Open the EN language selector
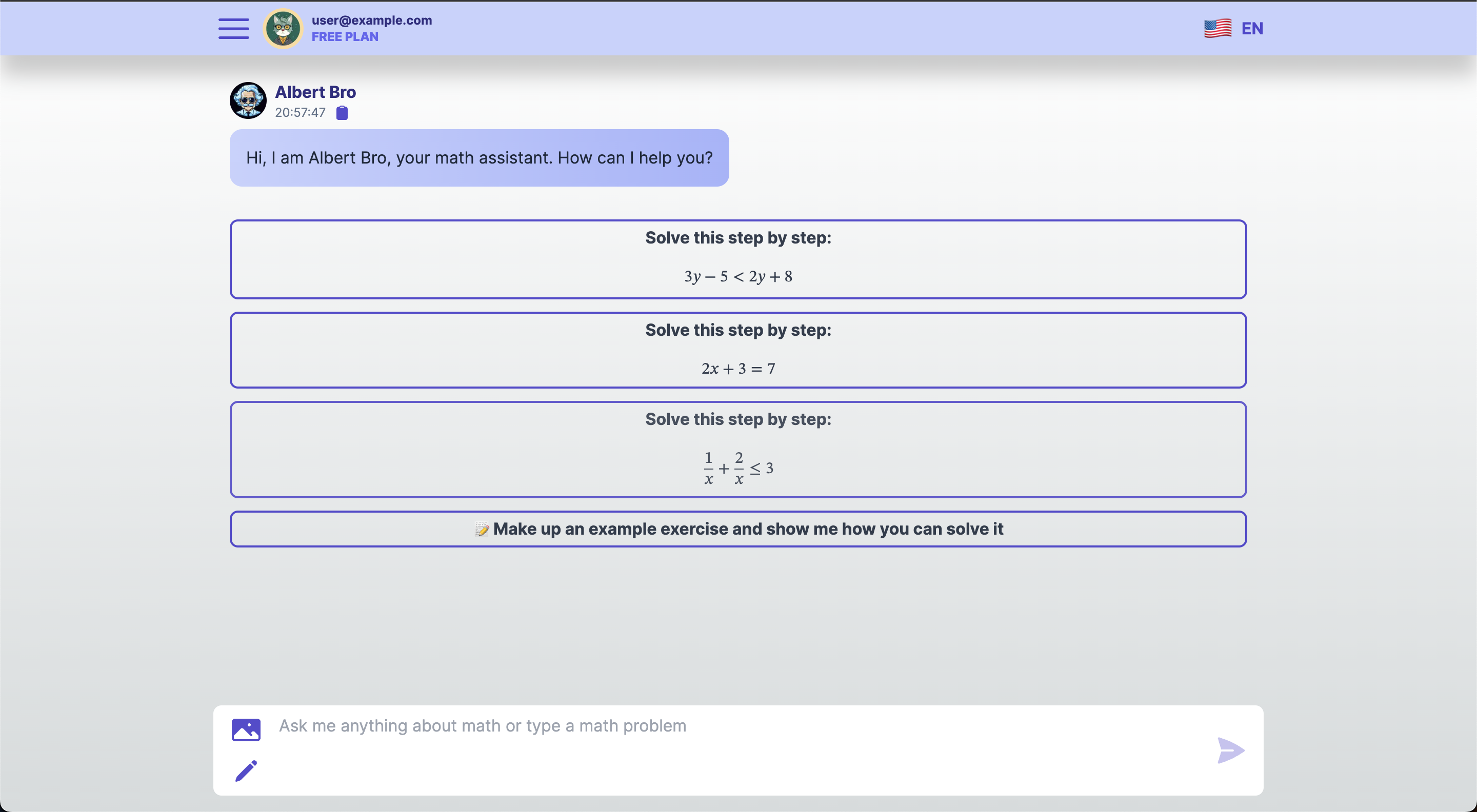The height and width of the screenshot is (812, 1477). tap(1252, 28)
